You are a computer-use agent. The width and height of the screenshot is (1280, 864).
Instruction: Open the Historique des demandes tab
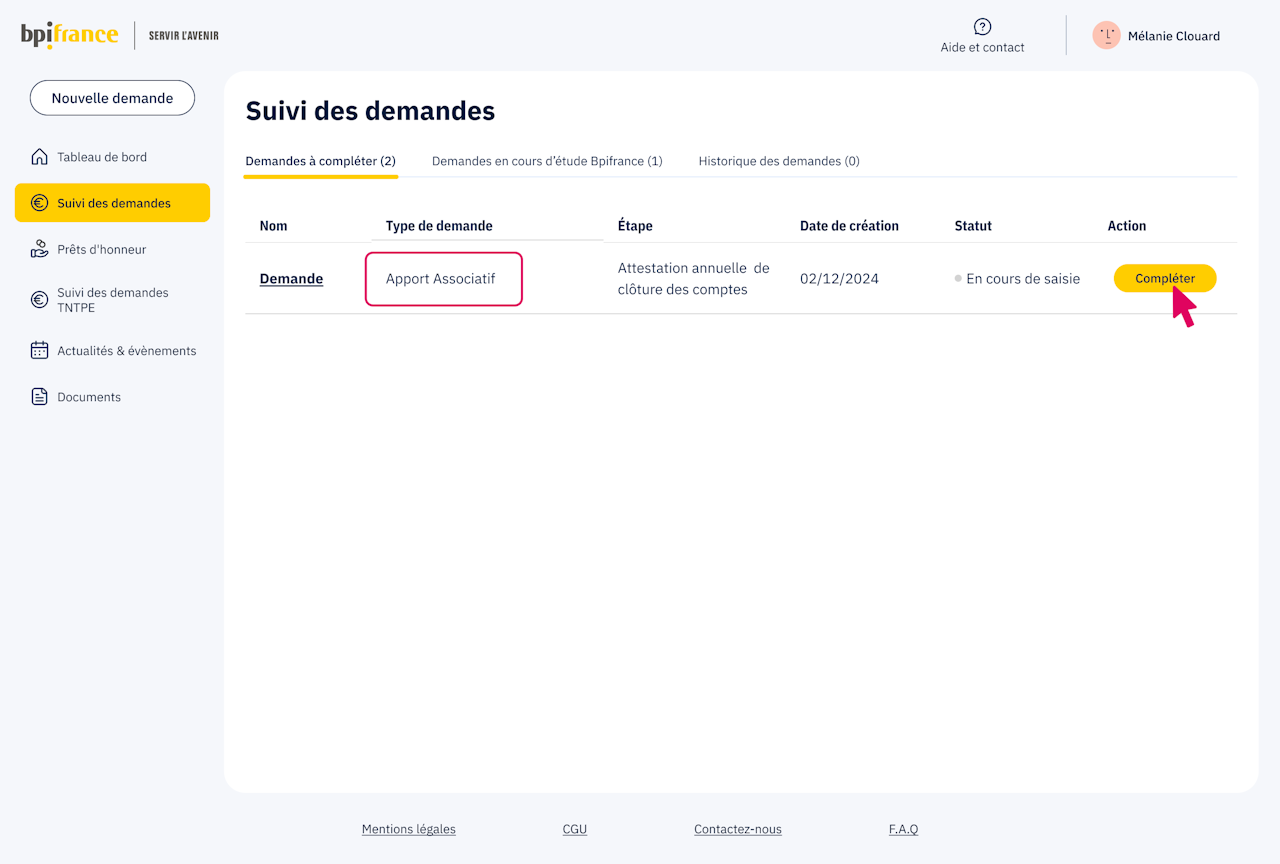[779, 161]
